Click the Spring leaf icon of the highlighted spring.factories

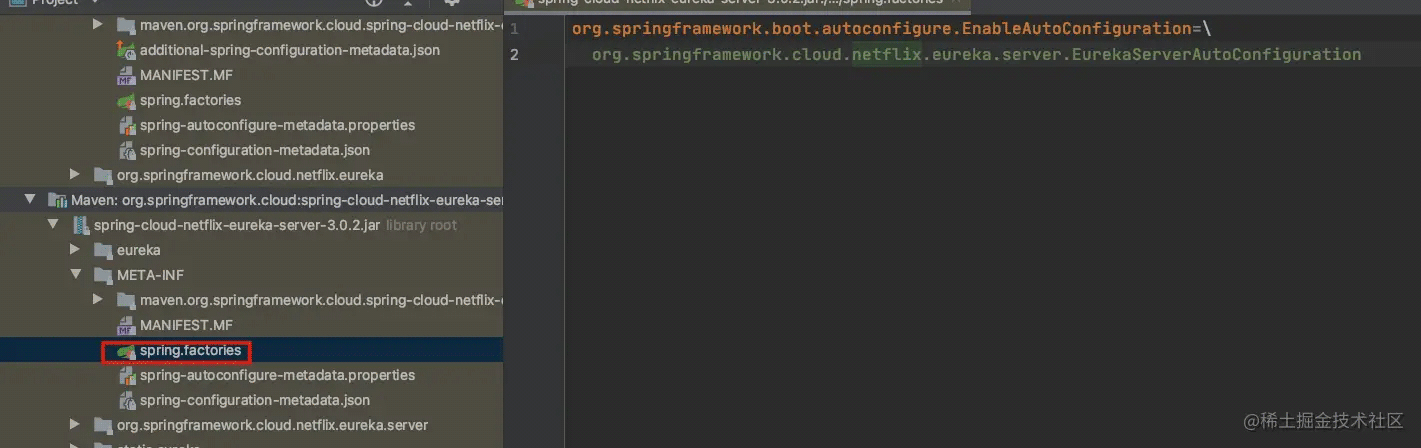126,351
